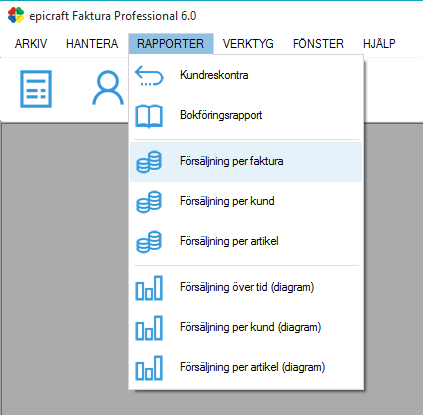Open the invoice document toolbar icon
Viewport: 423px width, 415px height.
point(36,89)
